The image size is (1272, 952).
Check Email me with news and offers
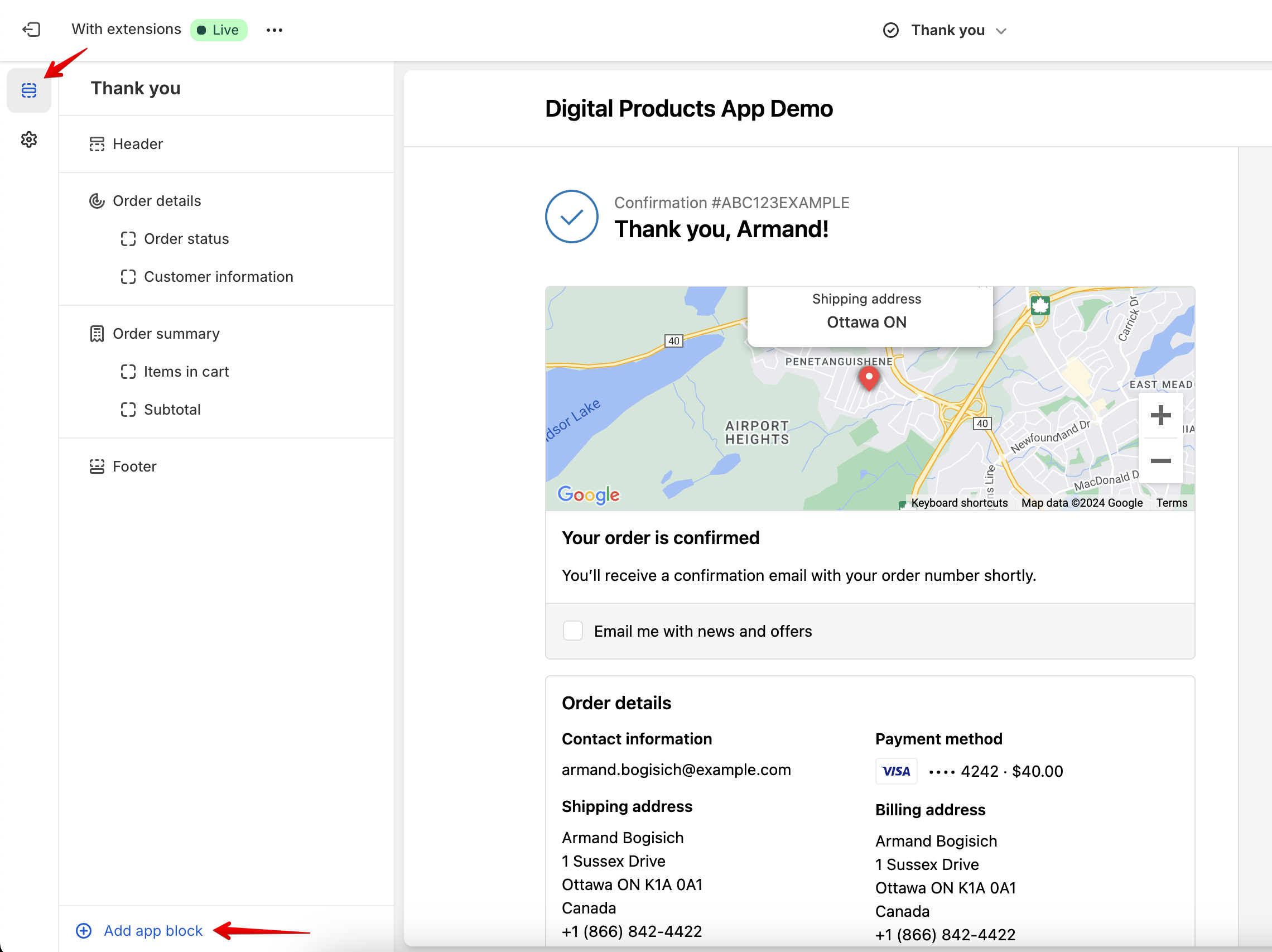pyautogui.click(x=573, y=631)
